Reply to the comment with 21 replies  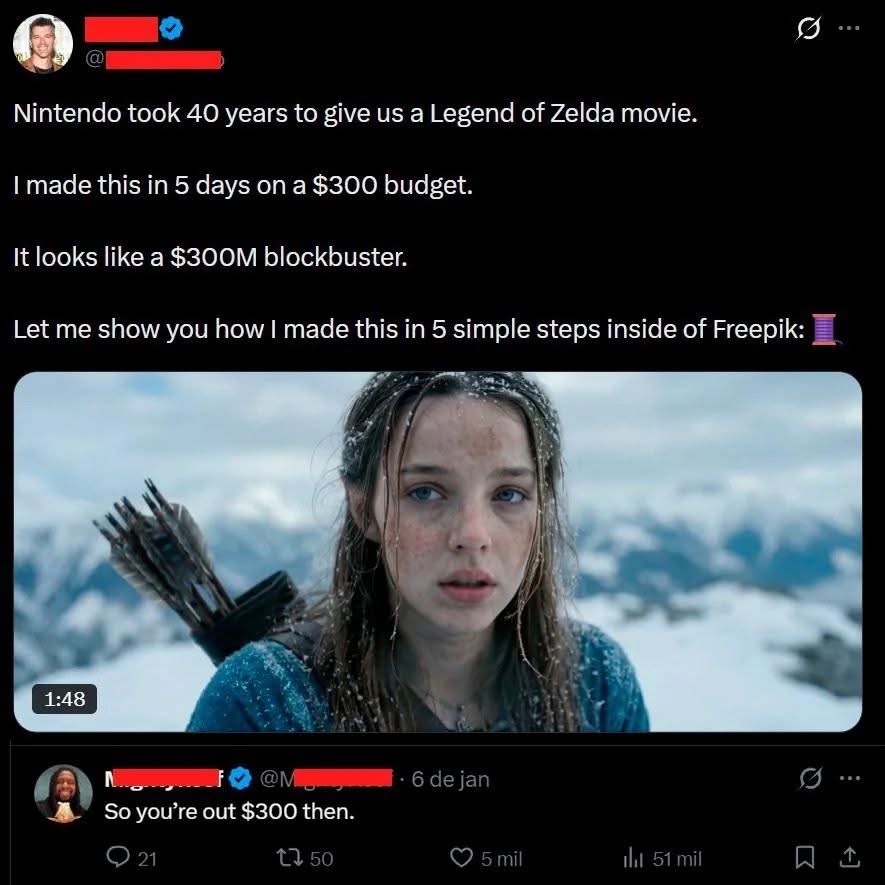[x=132, y=858]
